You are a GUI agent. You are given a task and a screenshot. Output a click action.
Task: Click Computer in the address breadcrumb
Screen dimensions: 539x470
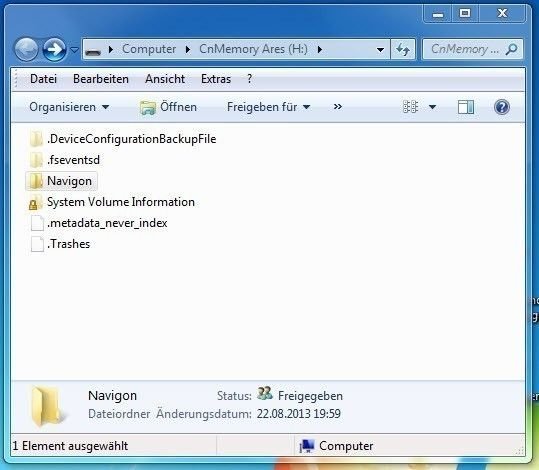tap(149, 49)
